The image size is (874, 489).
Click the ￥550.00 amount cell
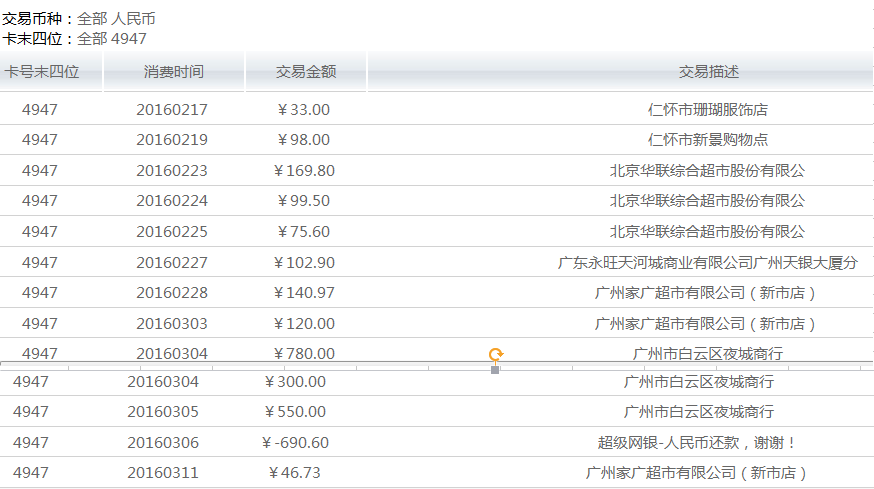pos(295,412)
